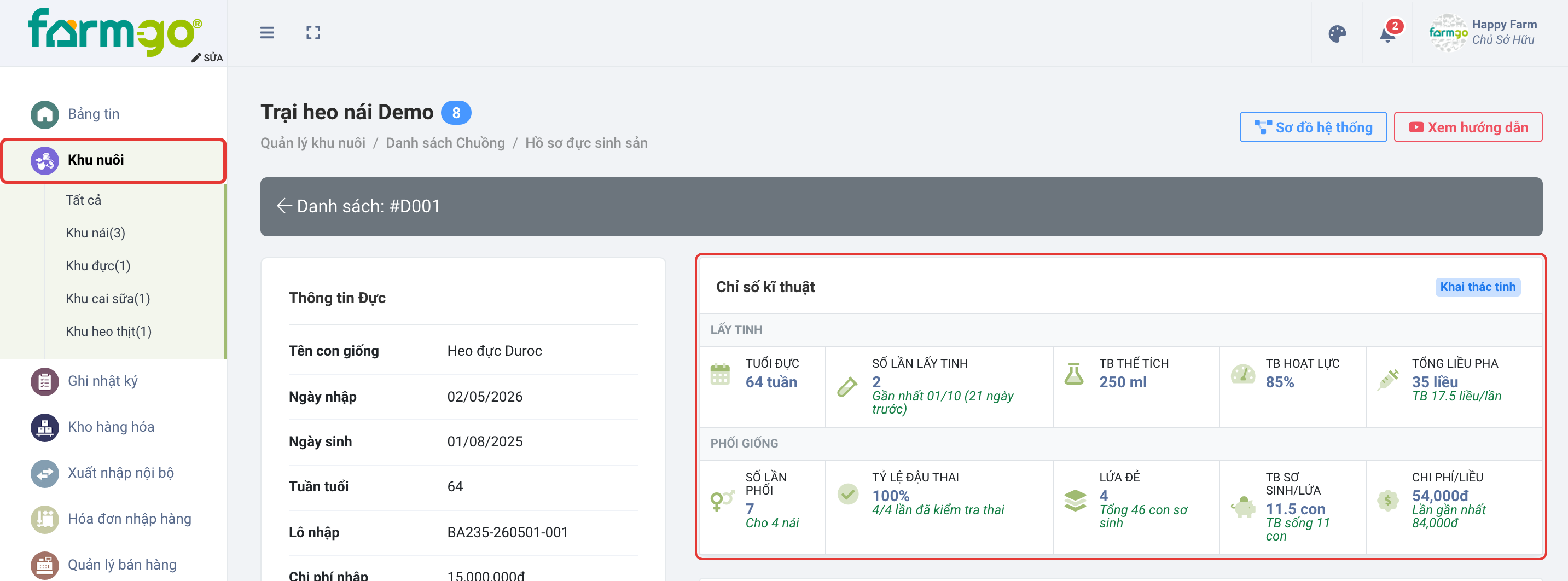Open Danh sách Chuồng breadcrumb
Image resolution: width=1568 pixels, height=581 pixels.
[x=445, y=143]
